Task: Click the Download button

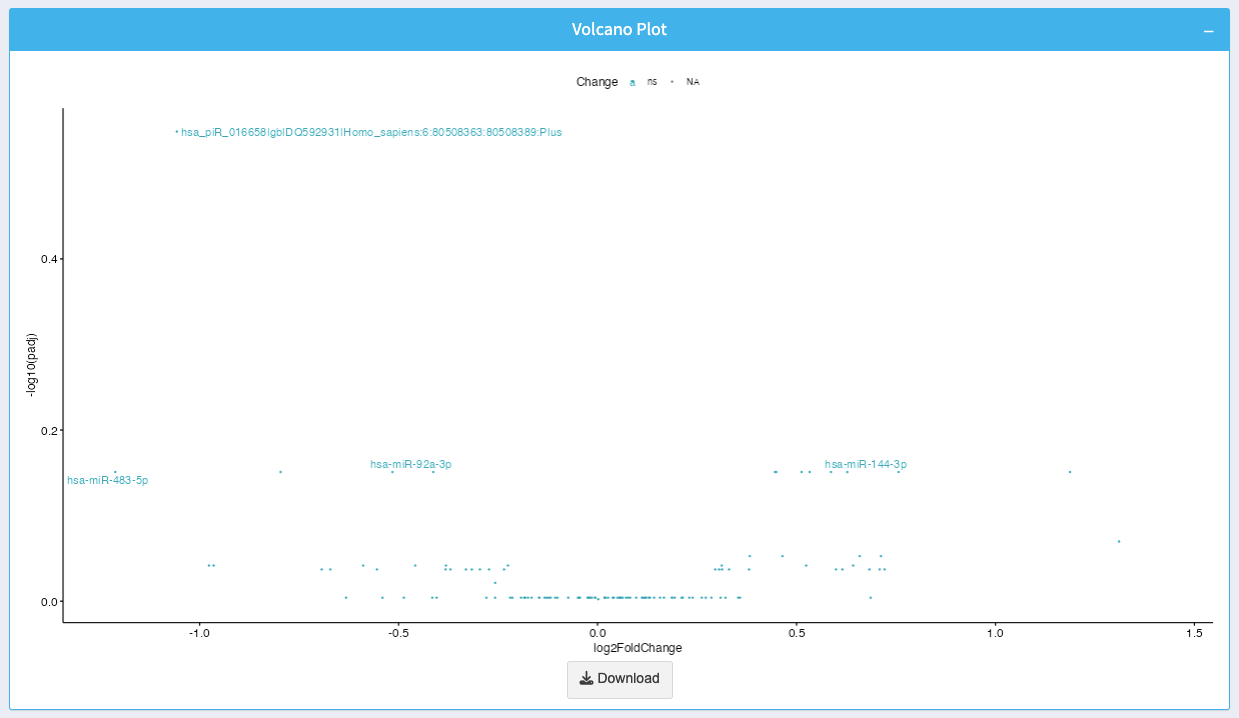Action: 619,679
